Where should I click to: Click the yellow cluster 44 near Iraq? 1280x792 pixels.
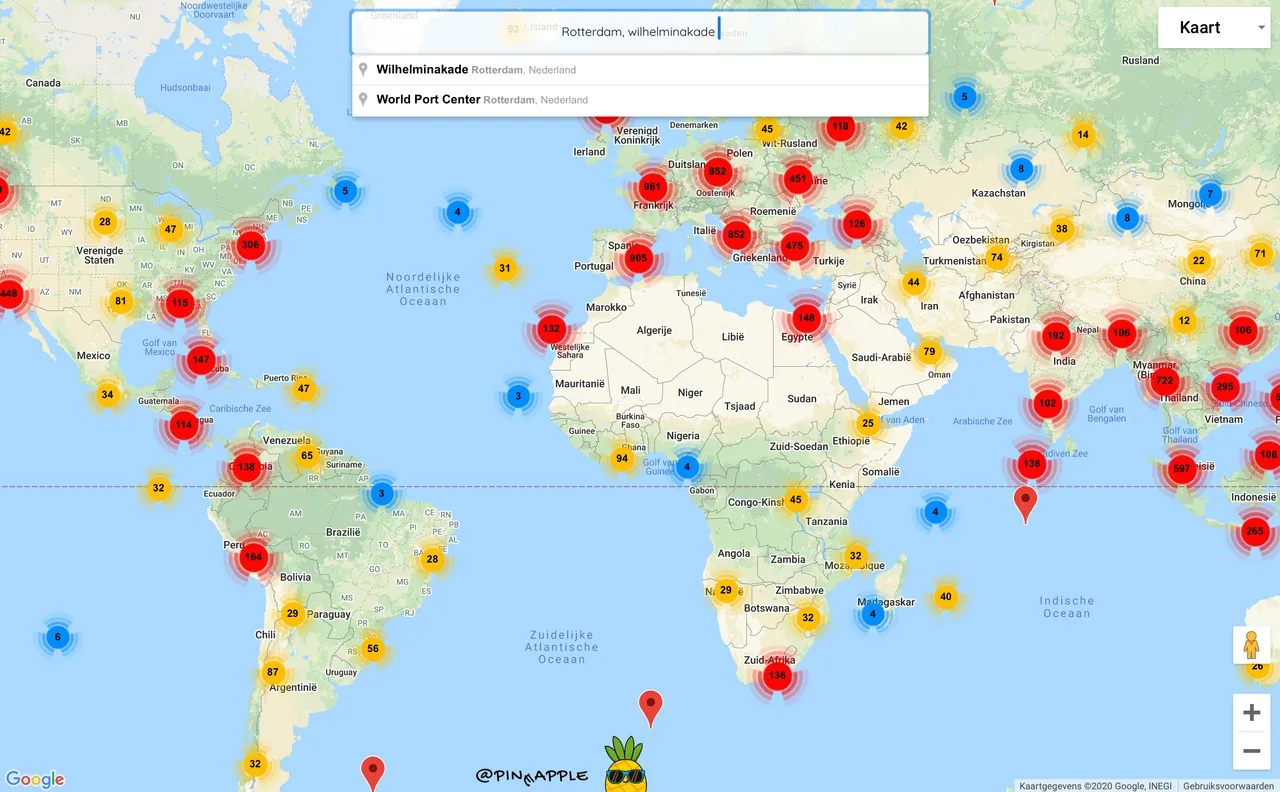pos(913,282)
